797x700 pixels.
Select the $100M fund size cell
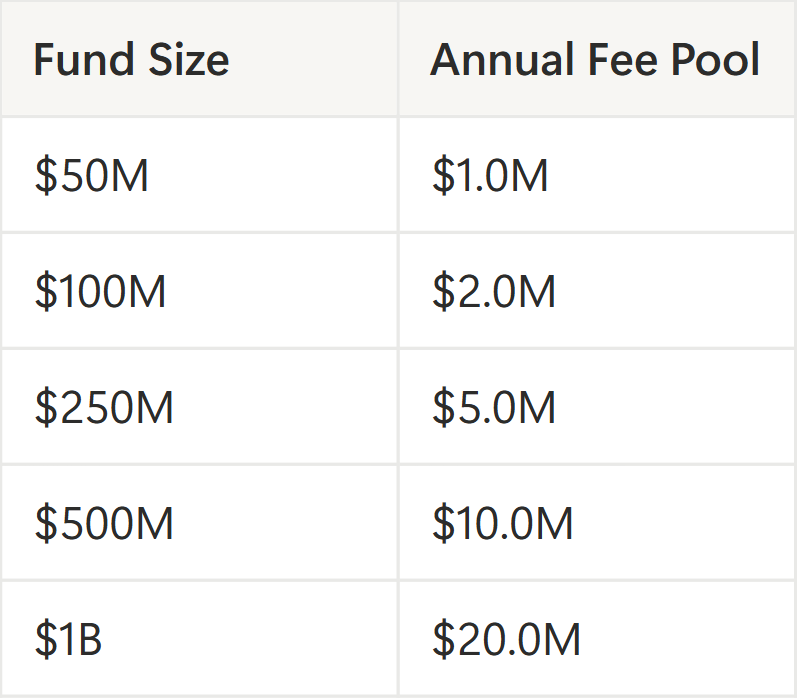click(100, 293)
